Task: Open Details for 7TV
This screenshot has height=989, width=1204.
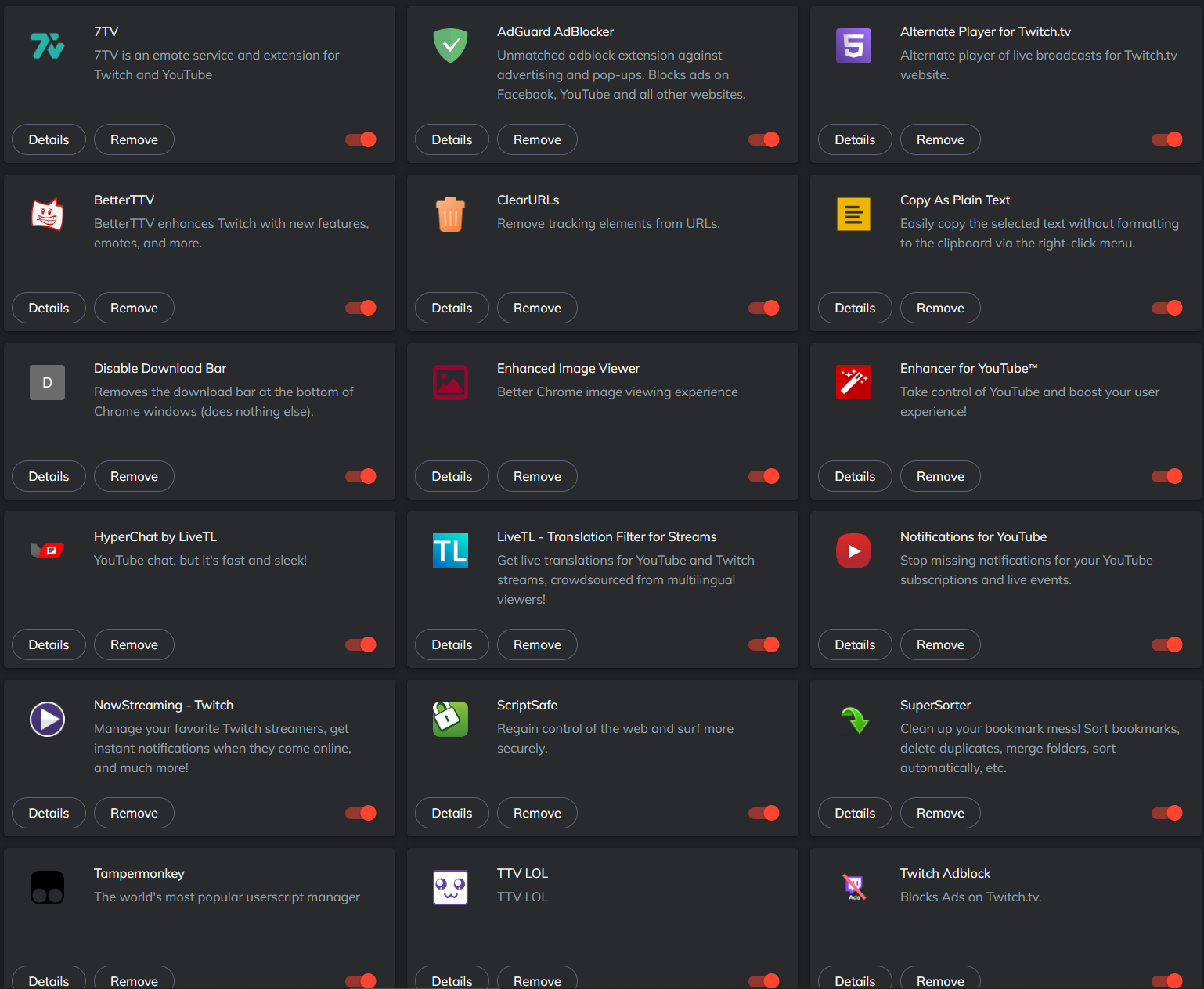Action: click(x=49, y=139)
